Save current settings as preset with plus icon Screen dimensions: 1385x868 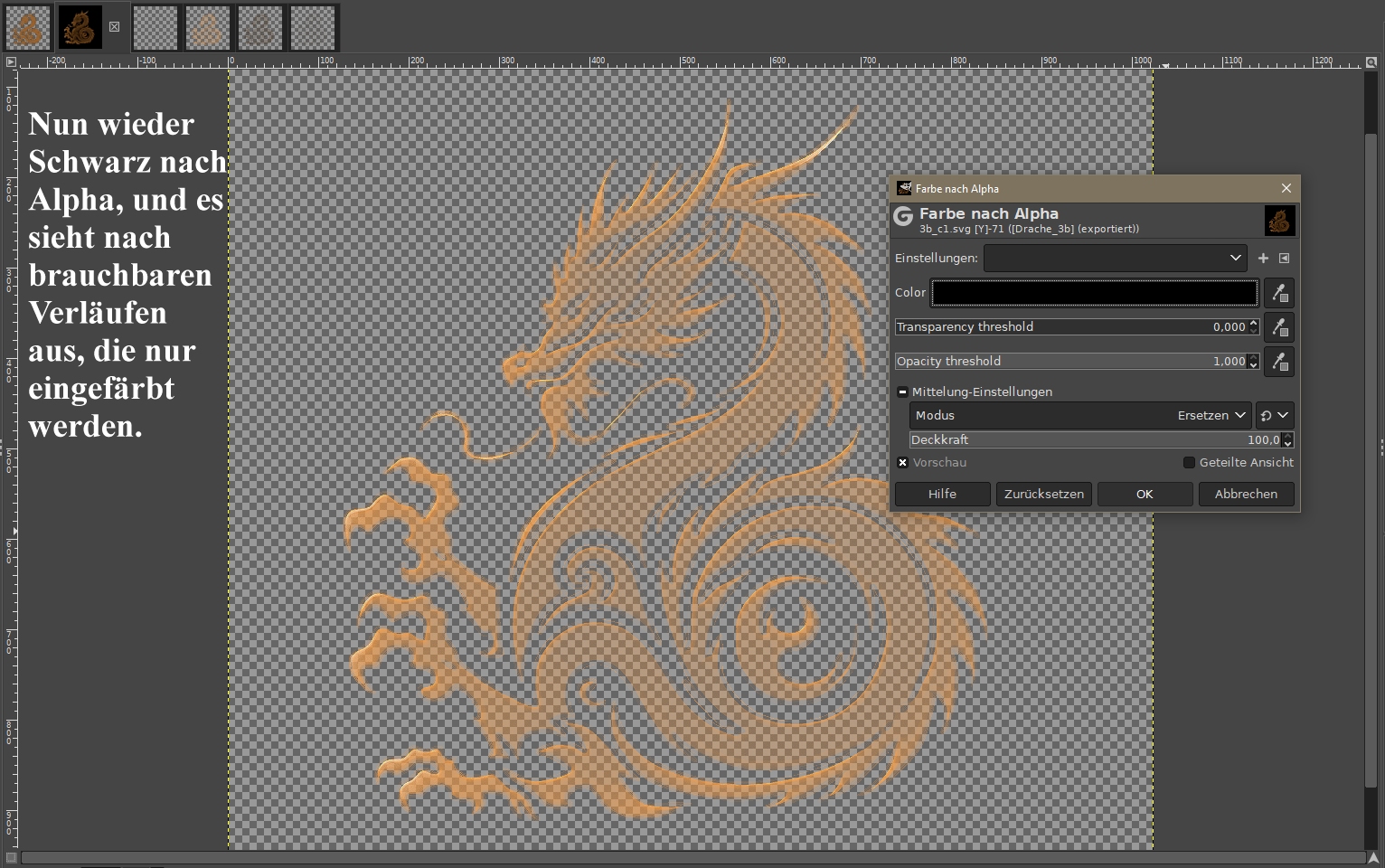coord(1263,259)
